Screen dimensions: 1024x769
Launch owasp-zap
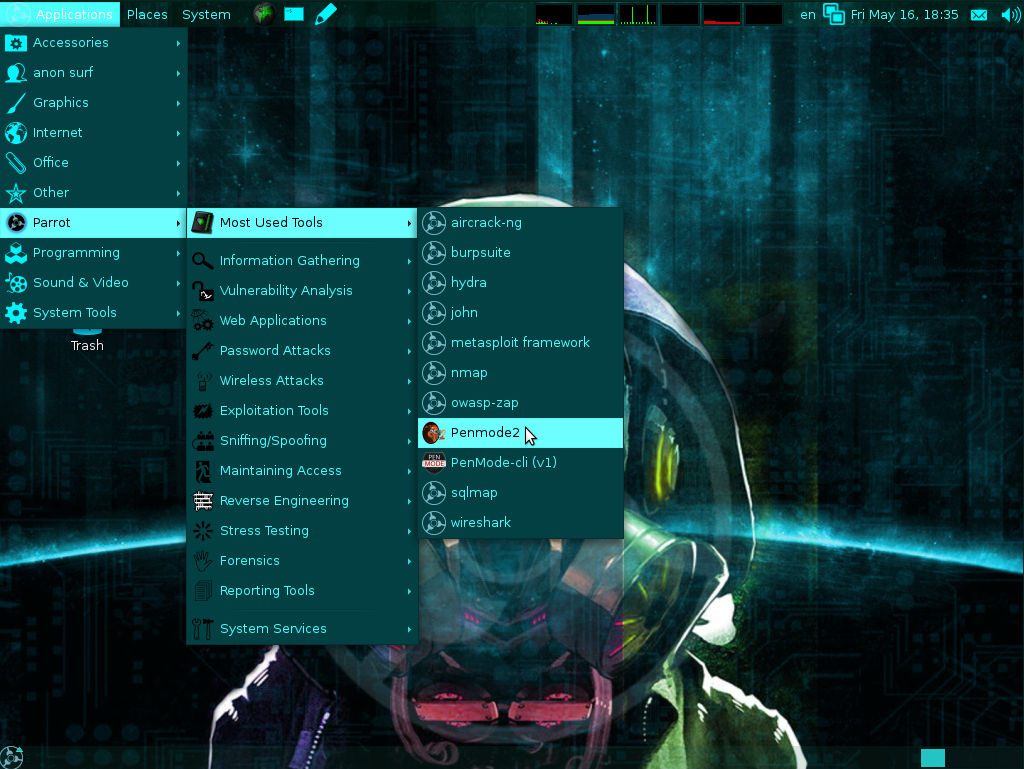(520, 403)
